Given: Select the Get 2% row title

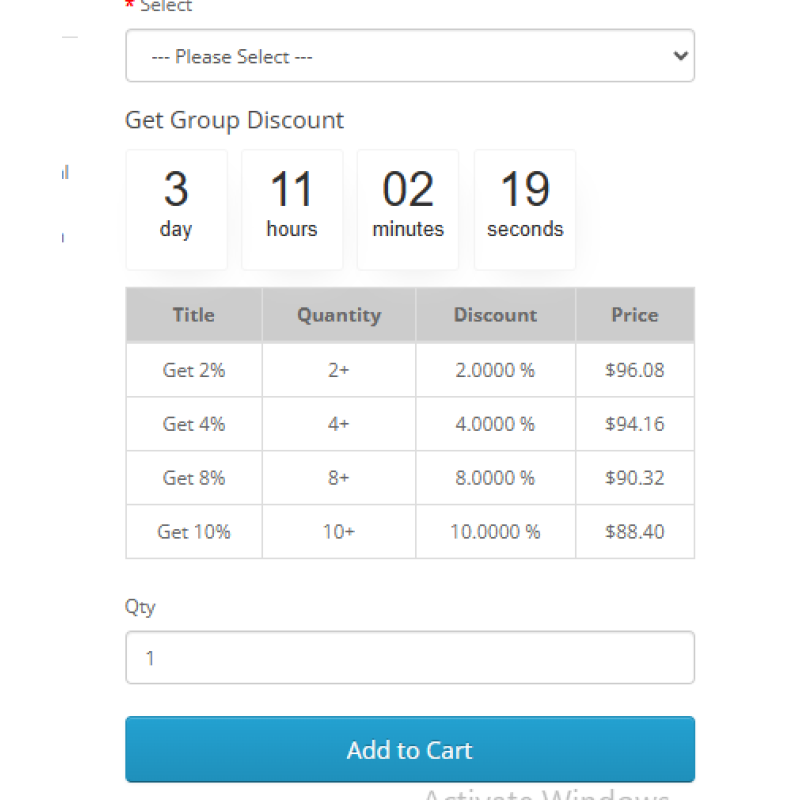Looking at the screenshot, I should pos(194,370).
